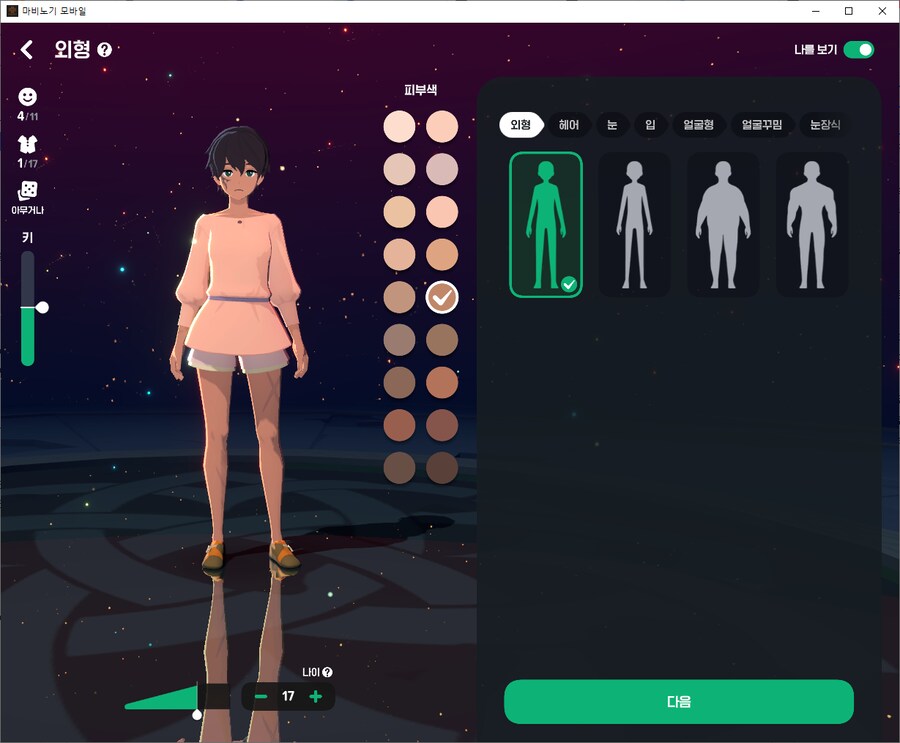Screen dimensions: 900x743
Task: Select the muscular body type
Action: (x=812, y=225)
